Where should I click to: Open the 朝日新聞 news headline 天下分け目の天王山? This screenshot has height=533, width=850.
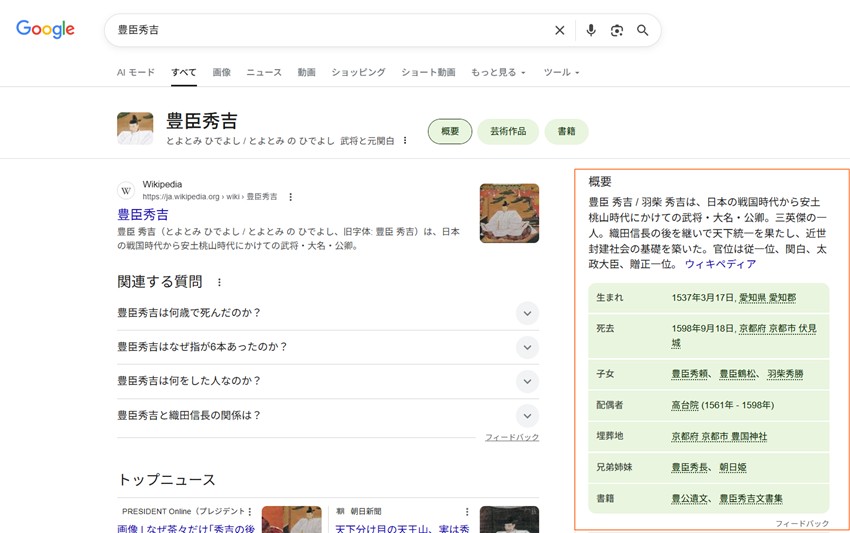click(402, 528)
